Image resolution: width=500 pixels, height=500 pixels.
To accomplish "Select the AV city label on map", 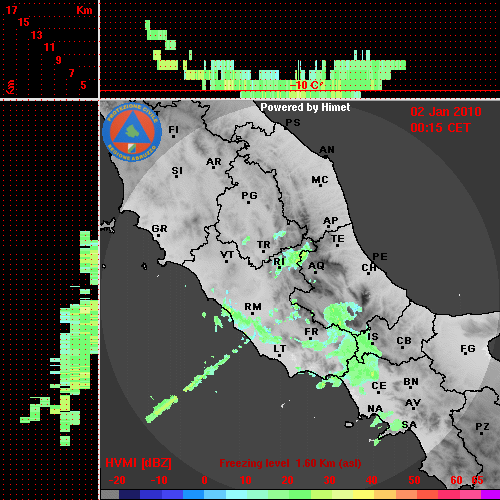I will click(413, 403).
